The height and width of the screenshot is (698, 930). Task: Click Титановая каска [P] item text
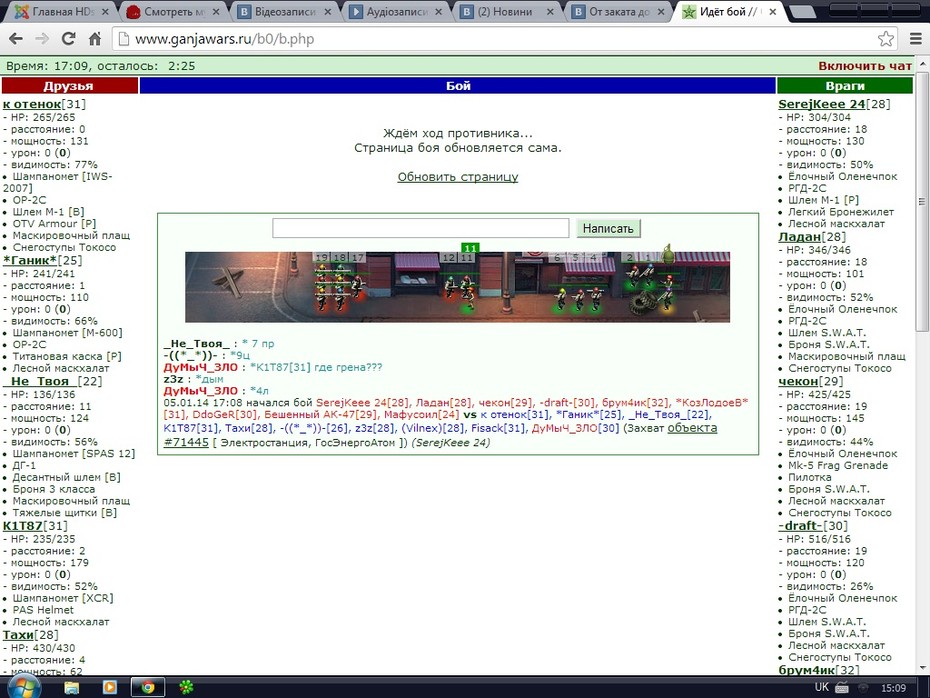(67, 356)
